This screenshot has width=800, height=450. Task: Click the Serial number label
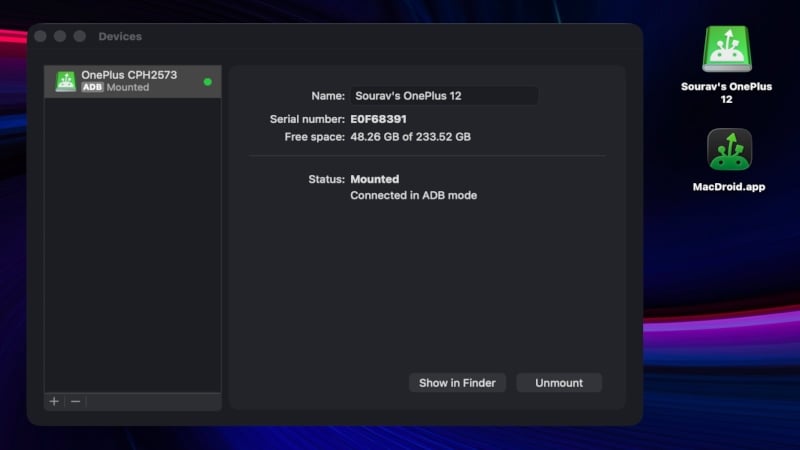point(307,119)
